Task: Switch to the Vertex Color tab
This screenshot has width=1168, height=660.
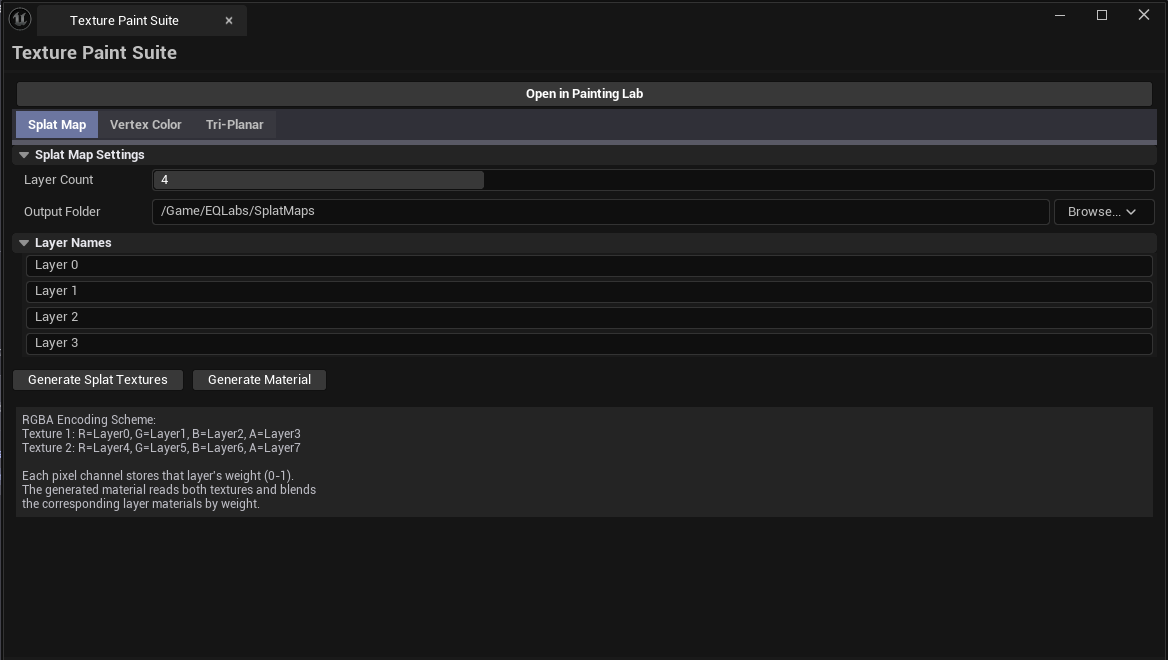Action: pyautogui.click(x=145, y=124)
